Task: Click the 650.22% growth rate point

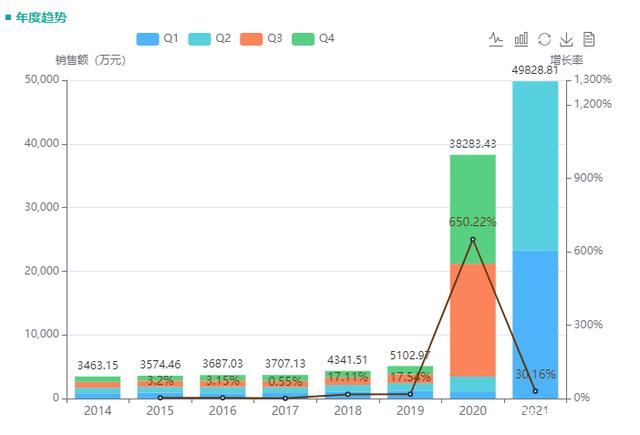Action: pos(473,240)
